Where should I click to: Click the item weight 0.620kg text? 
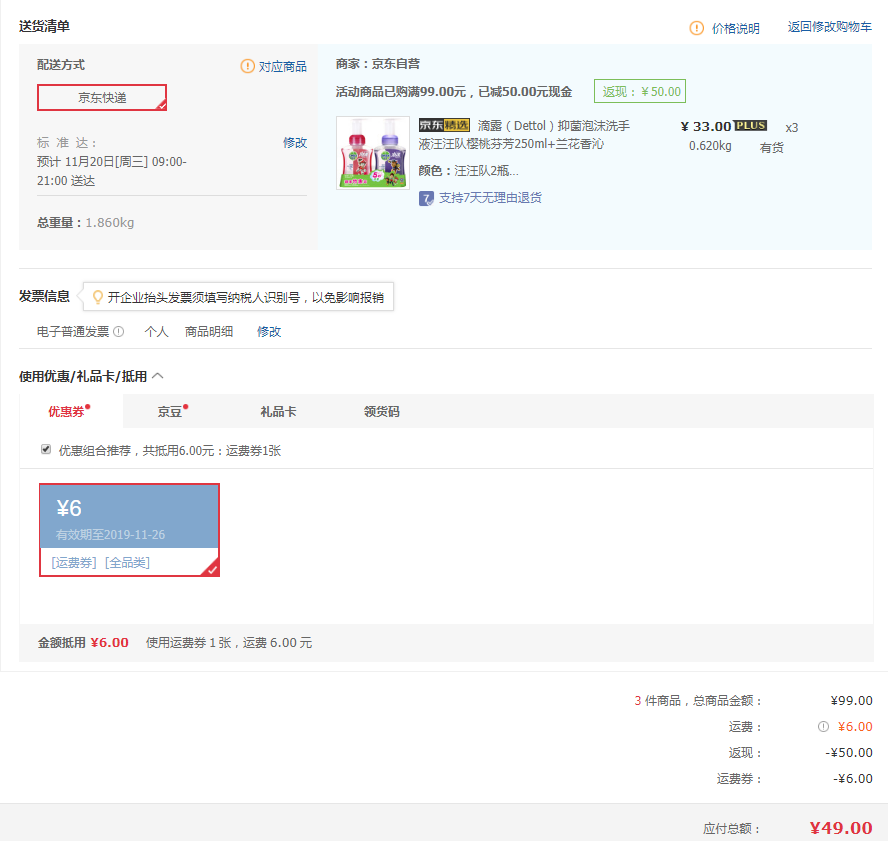(x=710, y=146)
